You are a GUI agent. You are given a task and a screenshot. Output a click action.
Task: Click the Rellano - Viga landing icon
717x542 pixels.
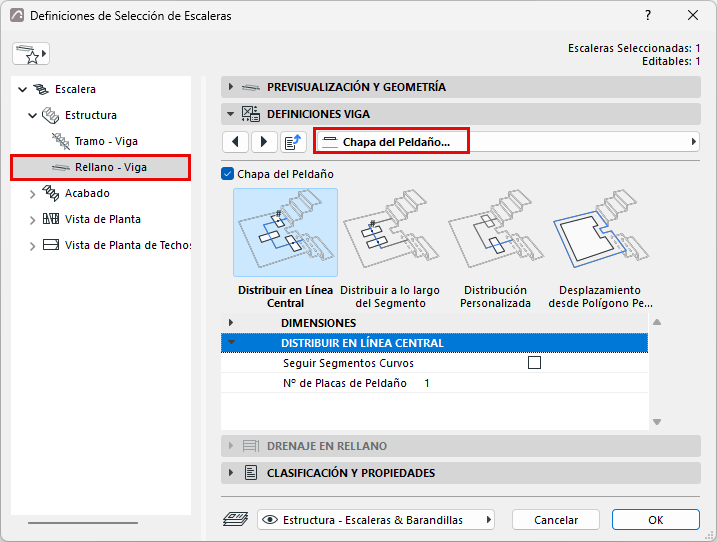[61, 167]
